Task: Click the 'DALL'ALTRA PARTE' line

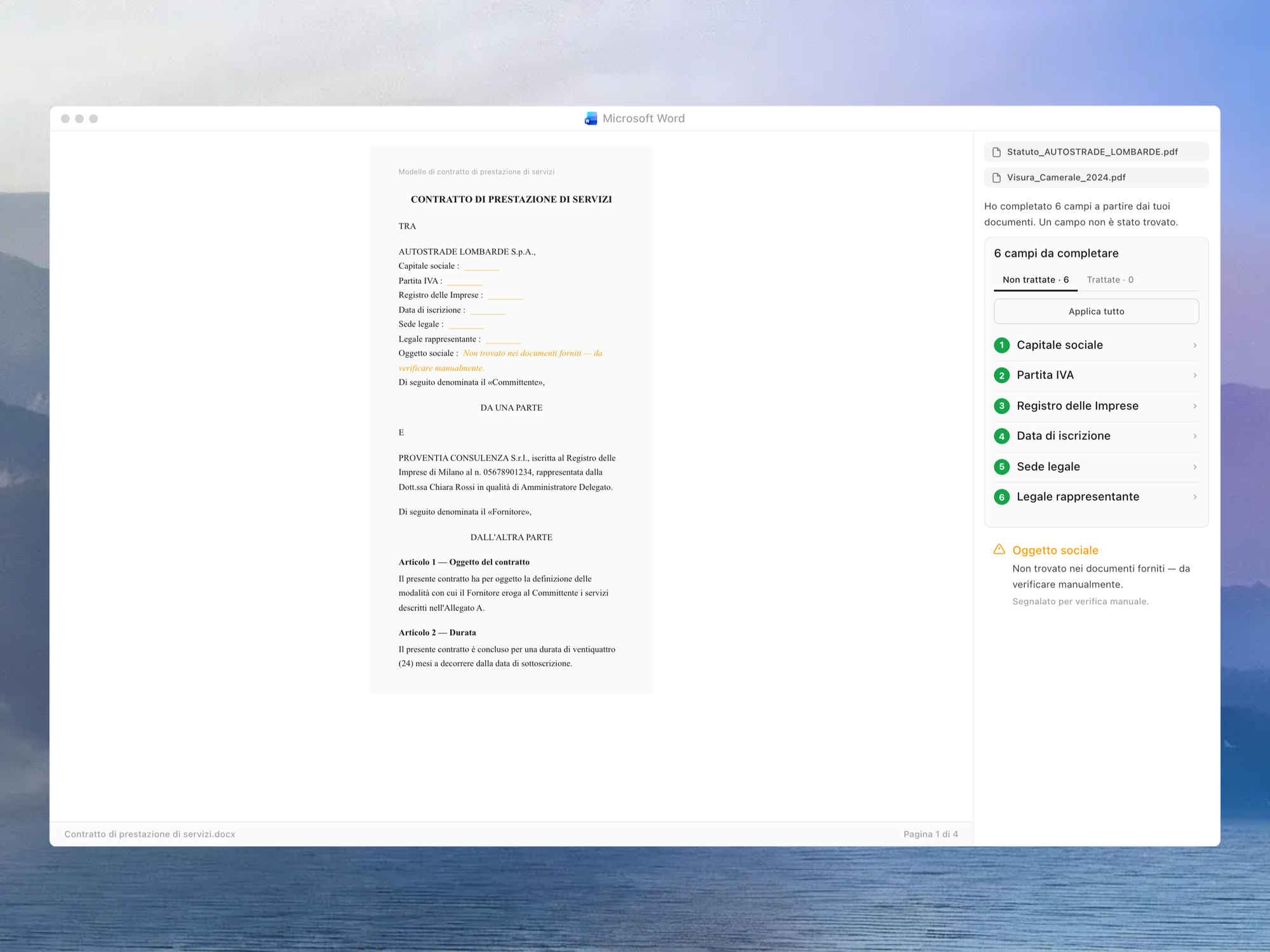Action: click(x=511, y=538)
